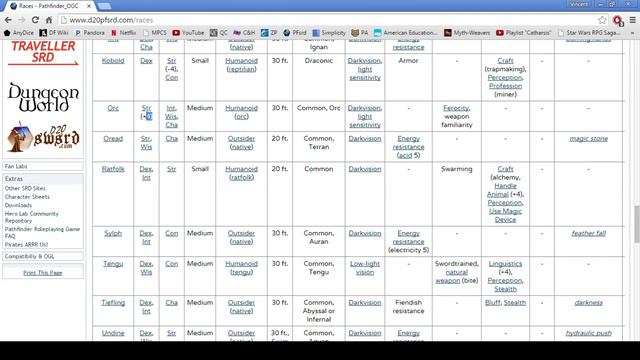
Task: Go to the browser home icon
Action: [49, 20]
